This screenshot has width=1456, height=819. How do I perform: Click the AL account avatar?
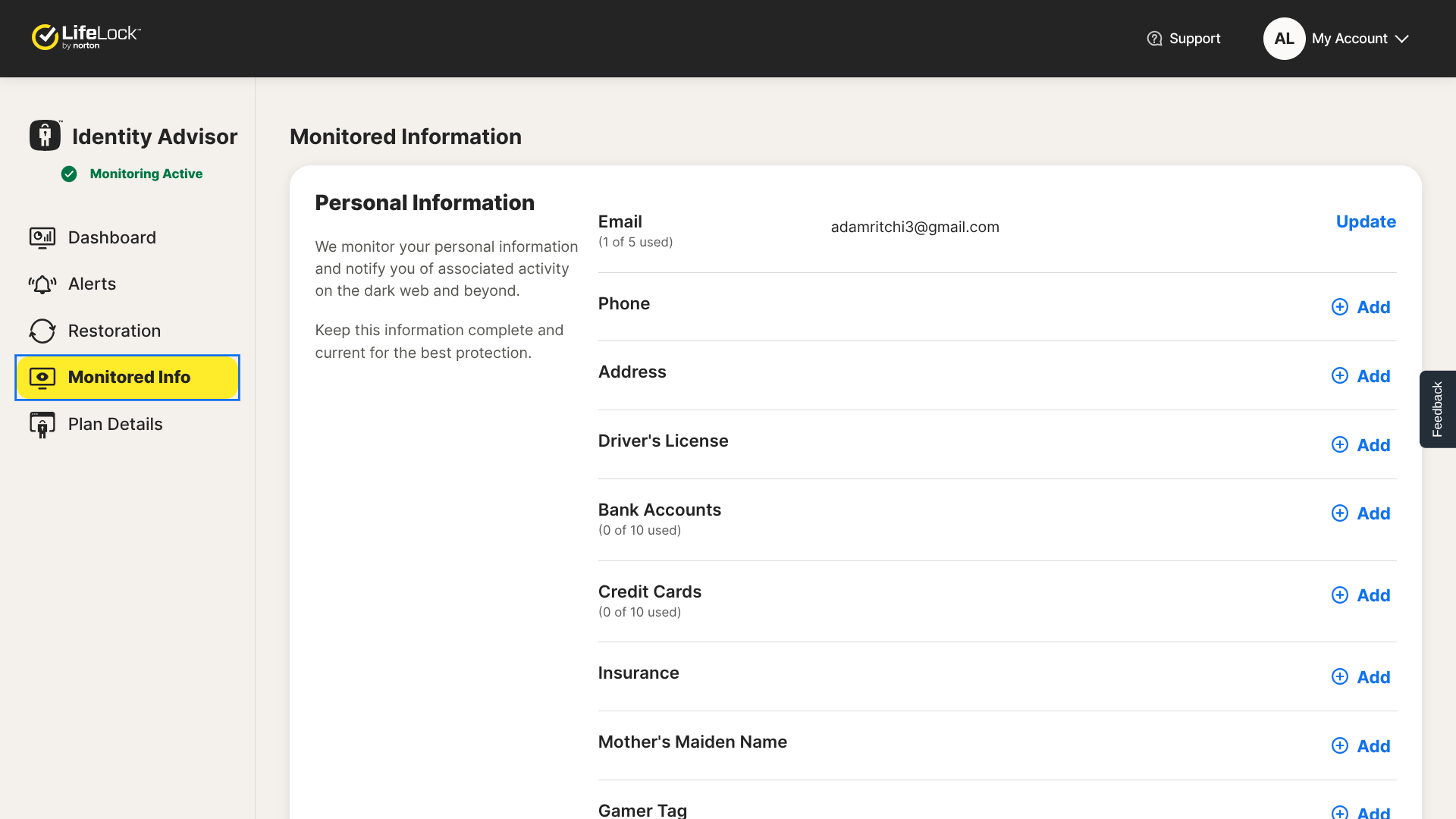point(1284,39)
